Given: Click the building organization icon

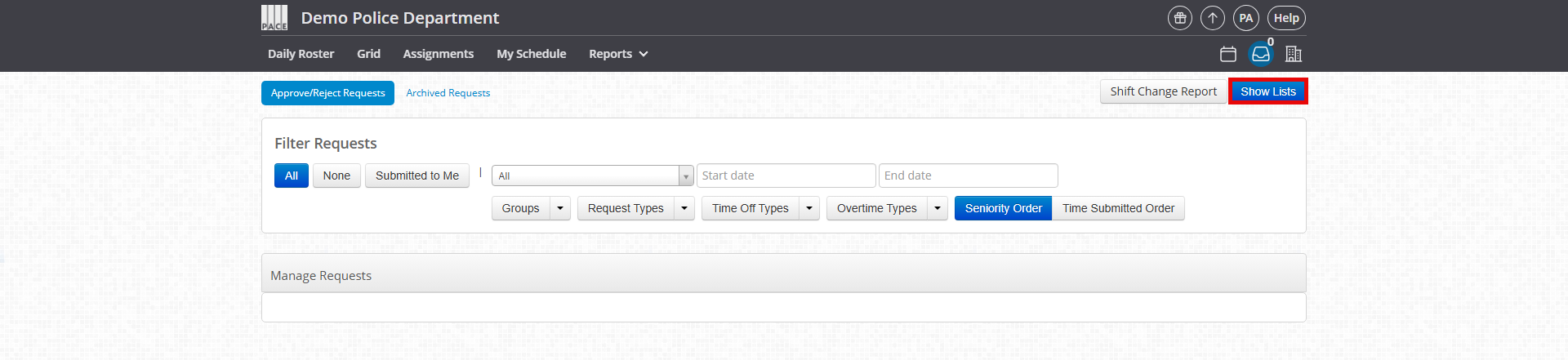Looking at the screenshot, I should [x=1293, y=54].
